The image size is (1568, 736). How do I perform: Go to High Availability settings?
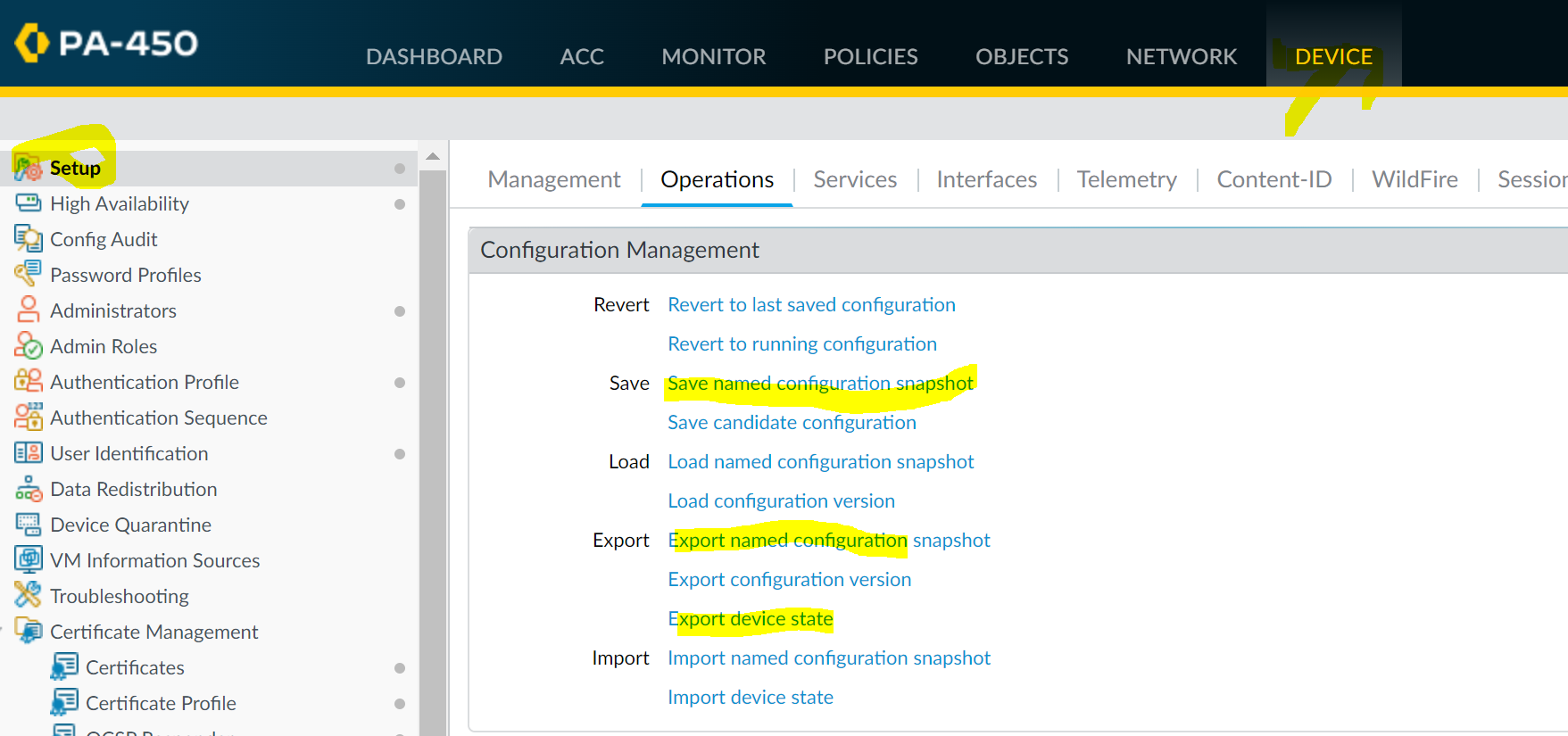(120, 203)
